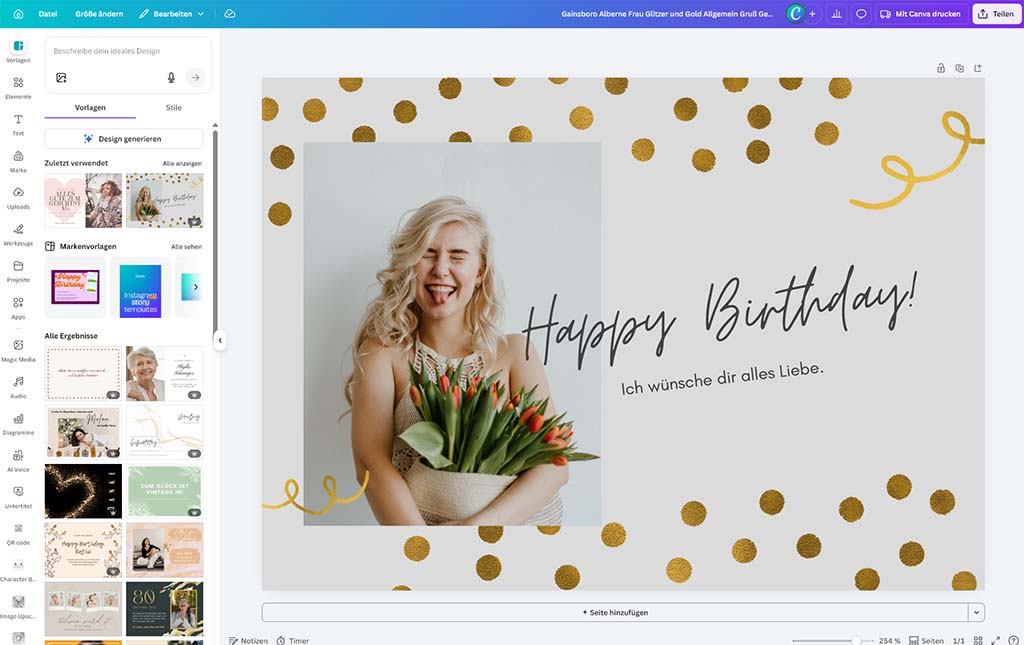Click the add image icon in prompt box
Viewport: 1024px width, 645px height.
[61, 78]
